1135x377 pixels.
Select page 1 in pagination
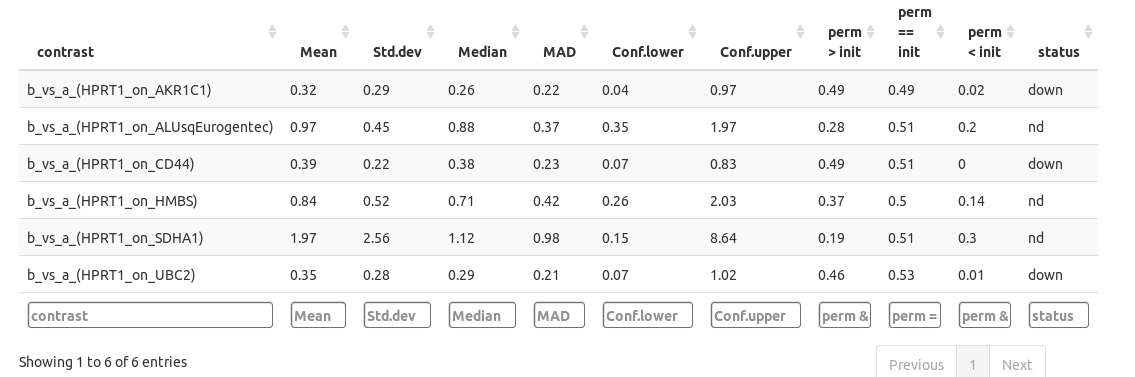click(973, 364)
